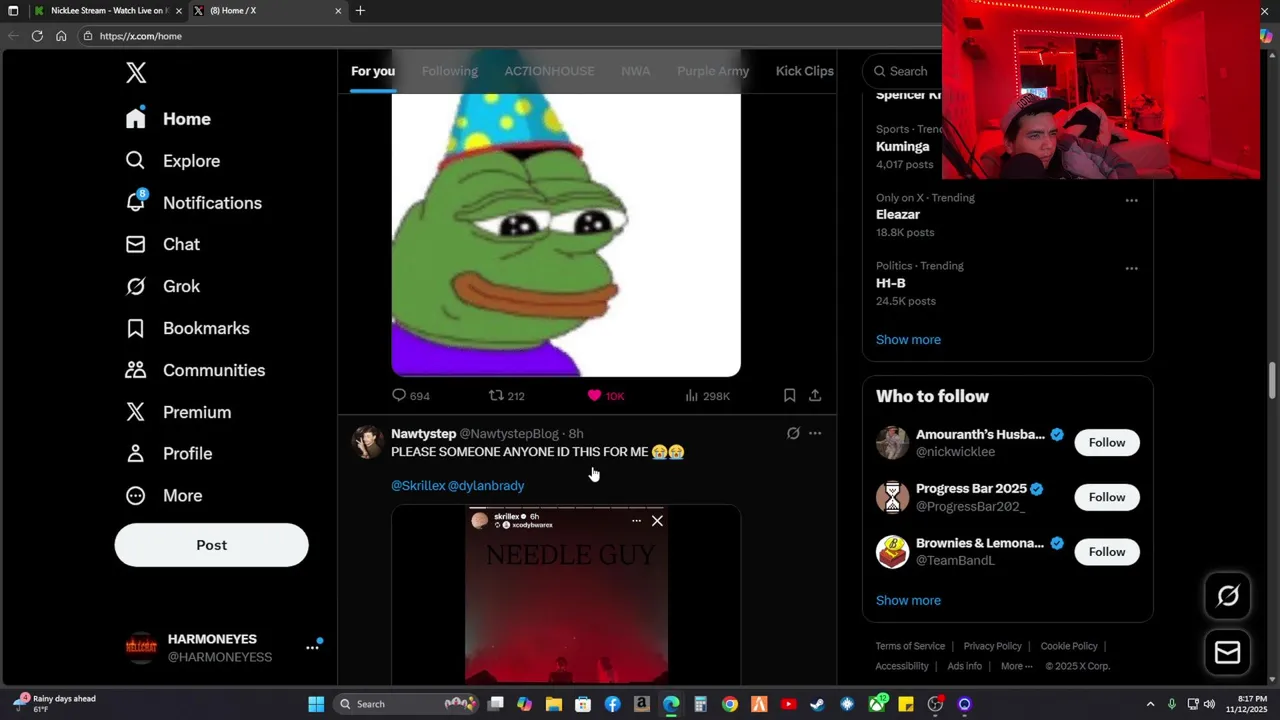Follow Progress Bar 2025

(1107, 497)
